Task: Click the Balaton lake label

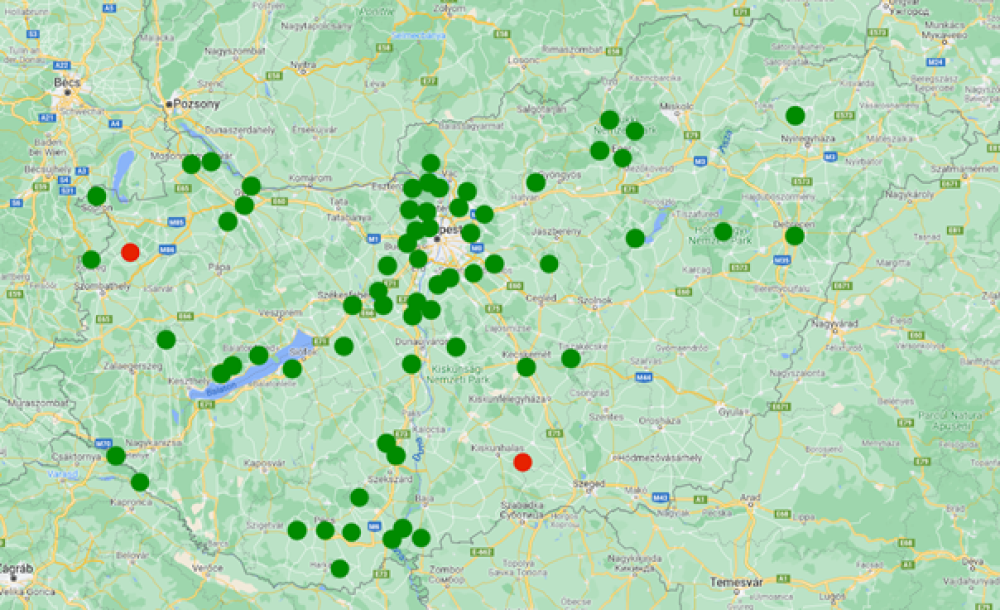Action: [x=221, y=389]
